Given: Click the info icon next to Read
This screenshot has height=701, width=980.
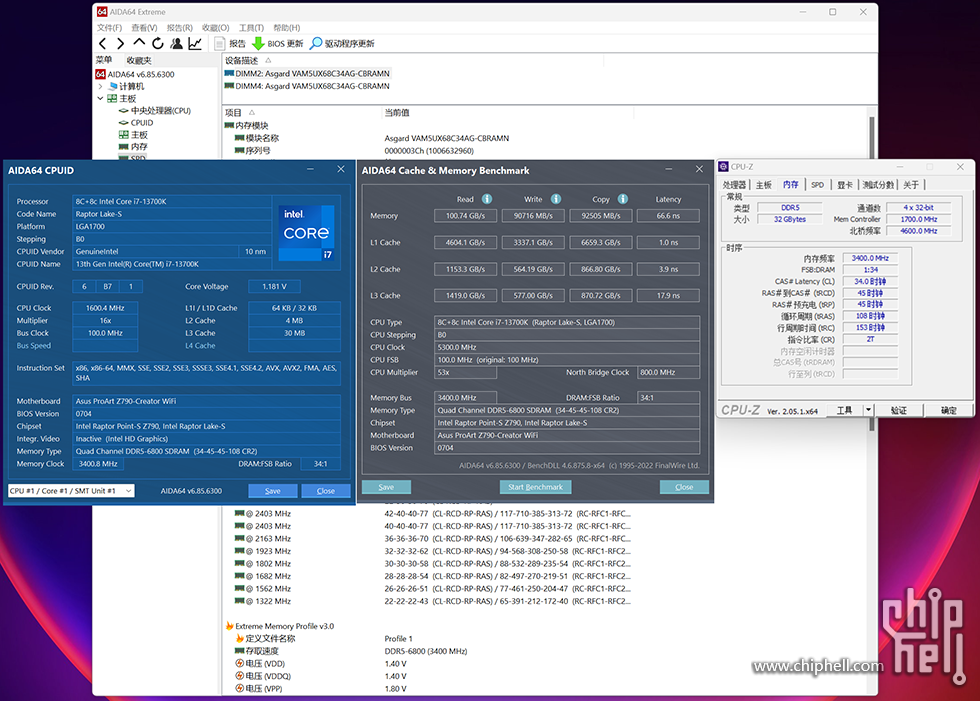Looking at the screenshot, I should 487,199.
